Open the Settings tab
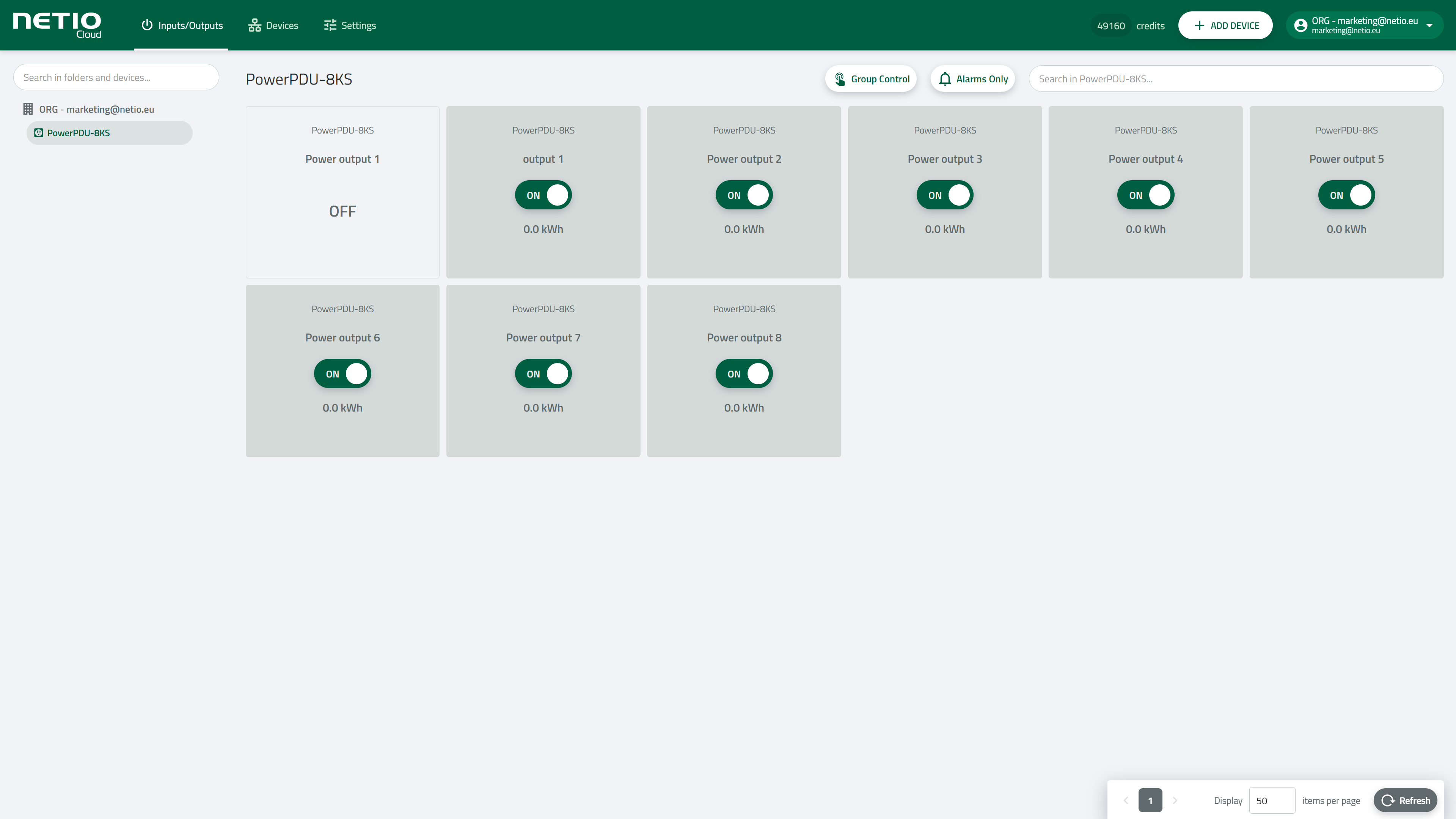 [x=350, y=25]
